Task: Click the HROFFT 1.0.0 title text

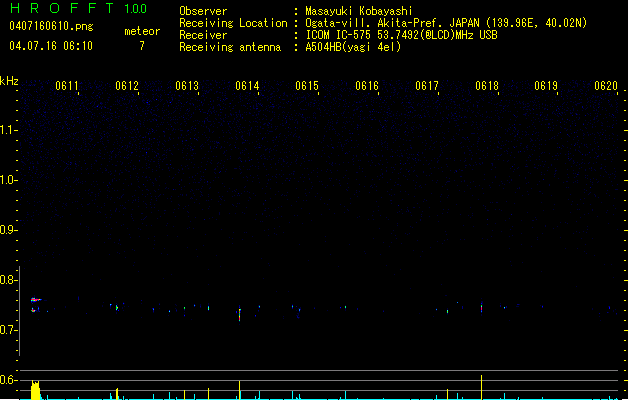Action: coord(79,8)
